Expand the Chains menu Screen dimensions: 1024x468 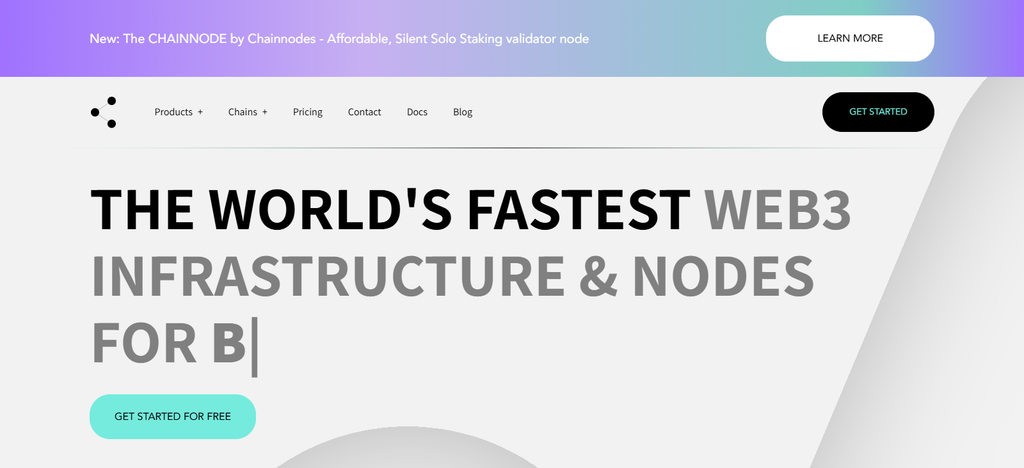(x=248, y=112)
